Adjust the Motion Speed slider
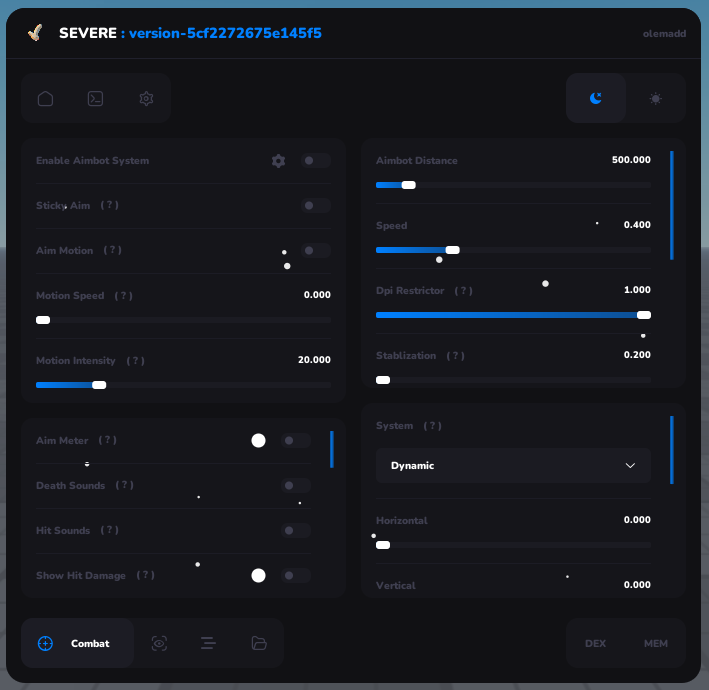The width and height of the screenshot is (709, 690). (184, 320)
